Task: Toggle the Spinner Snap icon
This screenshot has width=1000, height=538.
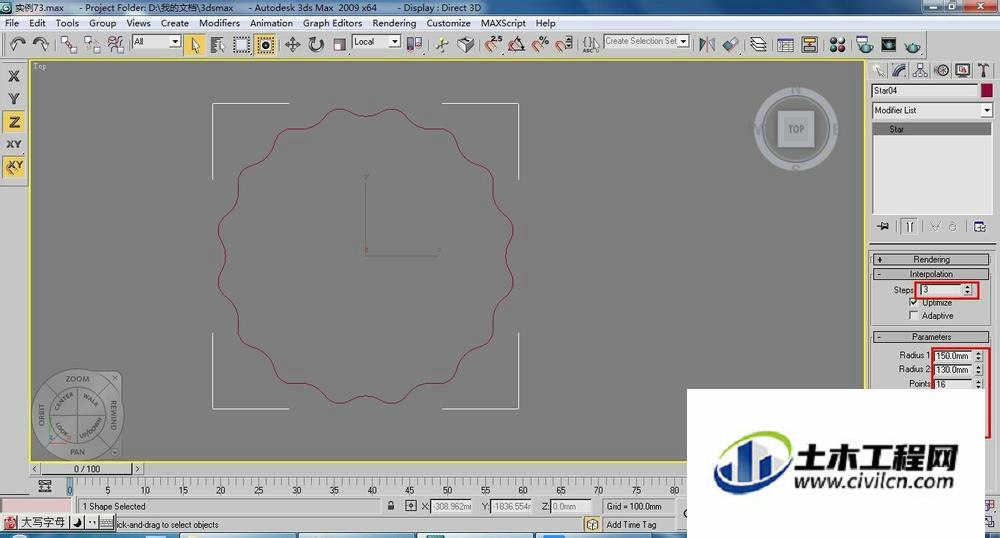Action: point(563,44)
